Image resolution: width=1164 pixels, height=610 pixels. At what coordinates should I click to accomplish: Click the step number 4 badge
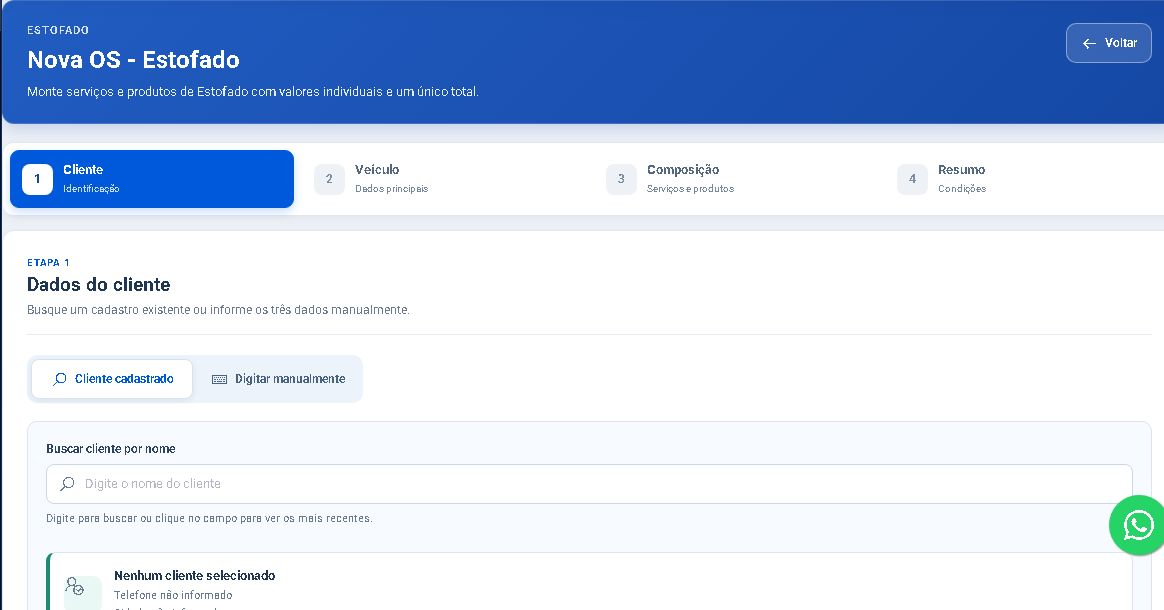912,179
